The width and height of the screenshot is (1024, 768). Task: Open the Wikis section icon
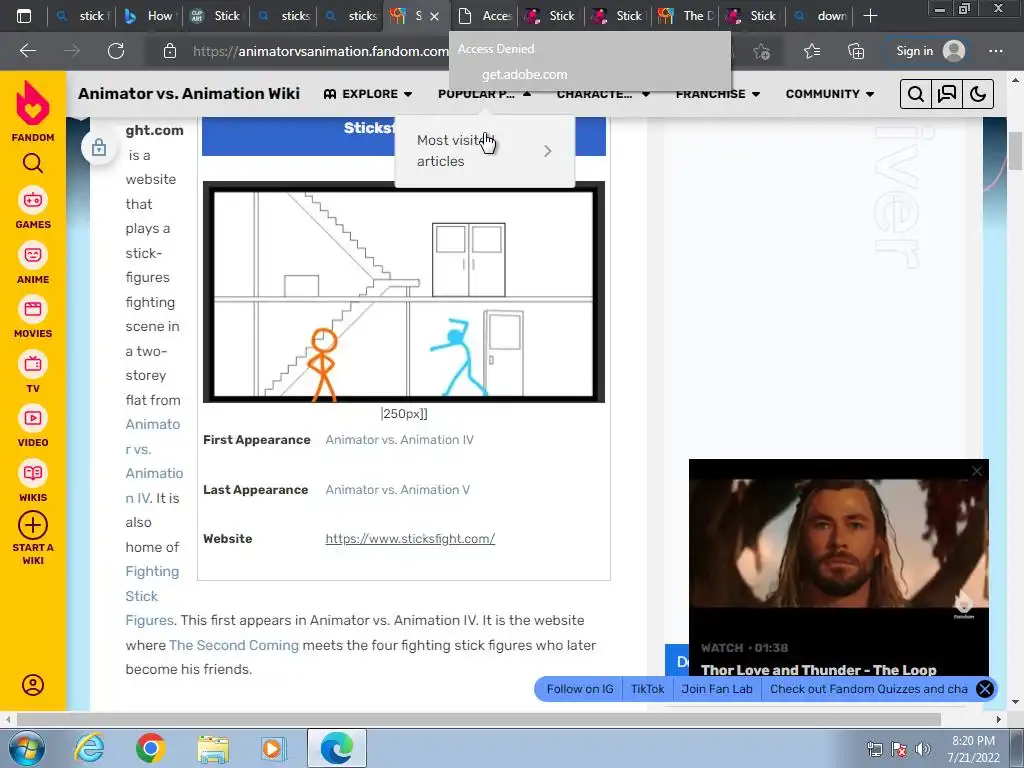click(x=33, y=473)
